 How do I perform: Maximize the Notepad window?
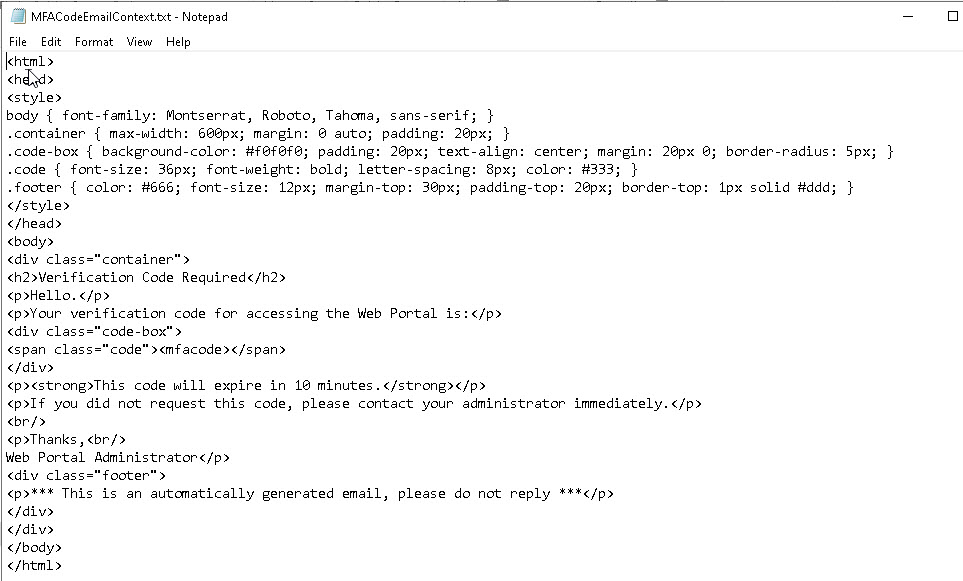point(953,17)
